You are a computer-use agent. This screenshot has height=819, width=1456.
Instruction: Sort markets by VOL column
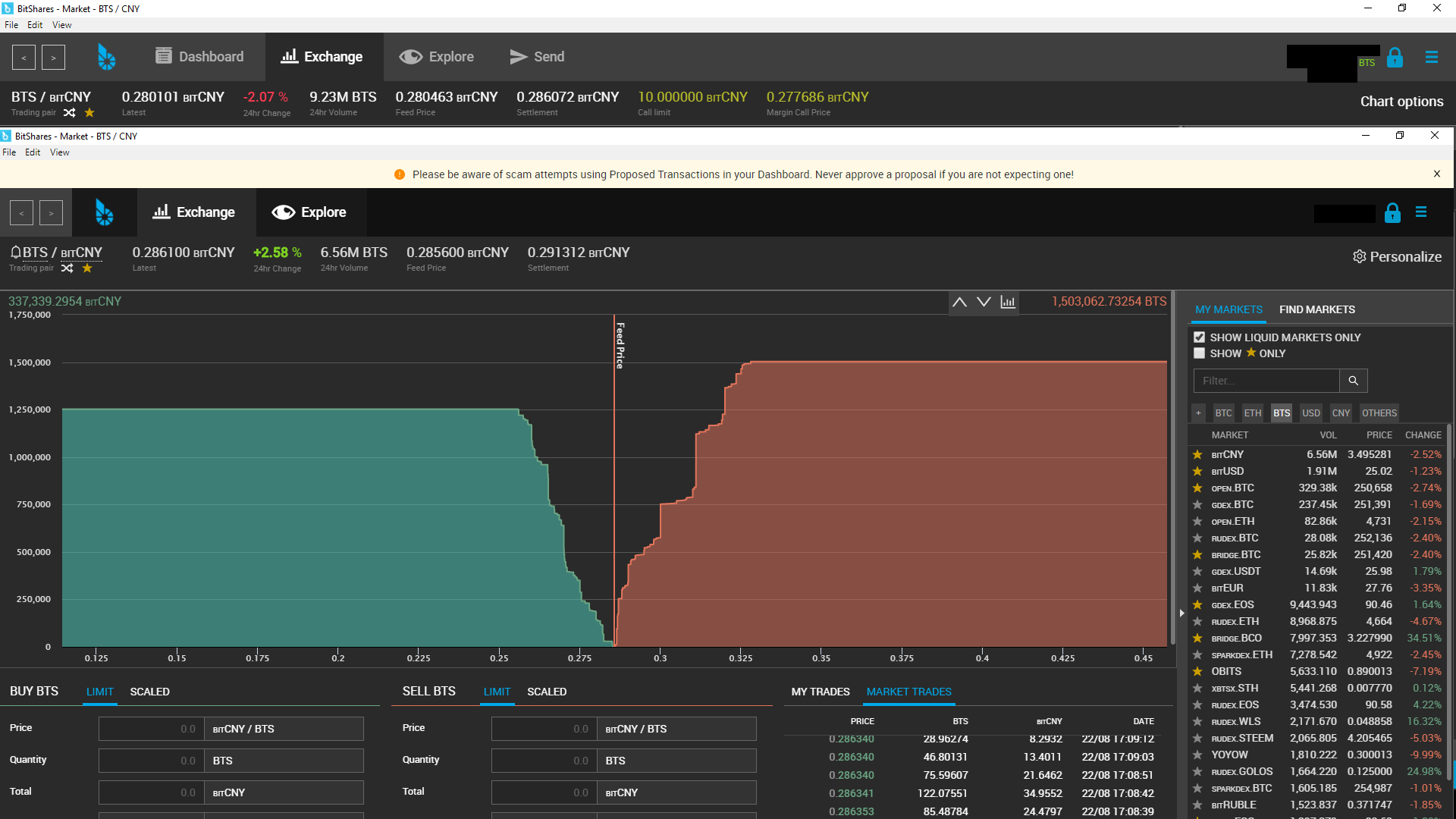coord(1328,435)
